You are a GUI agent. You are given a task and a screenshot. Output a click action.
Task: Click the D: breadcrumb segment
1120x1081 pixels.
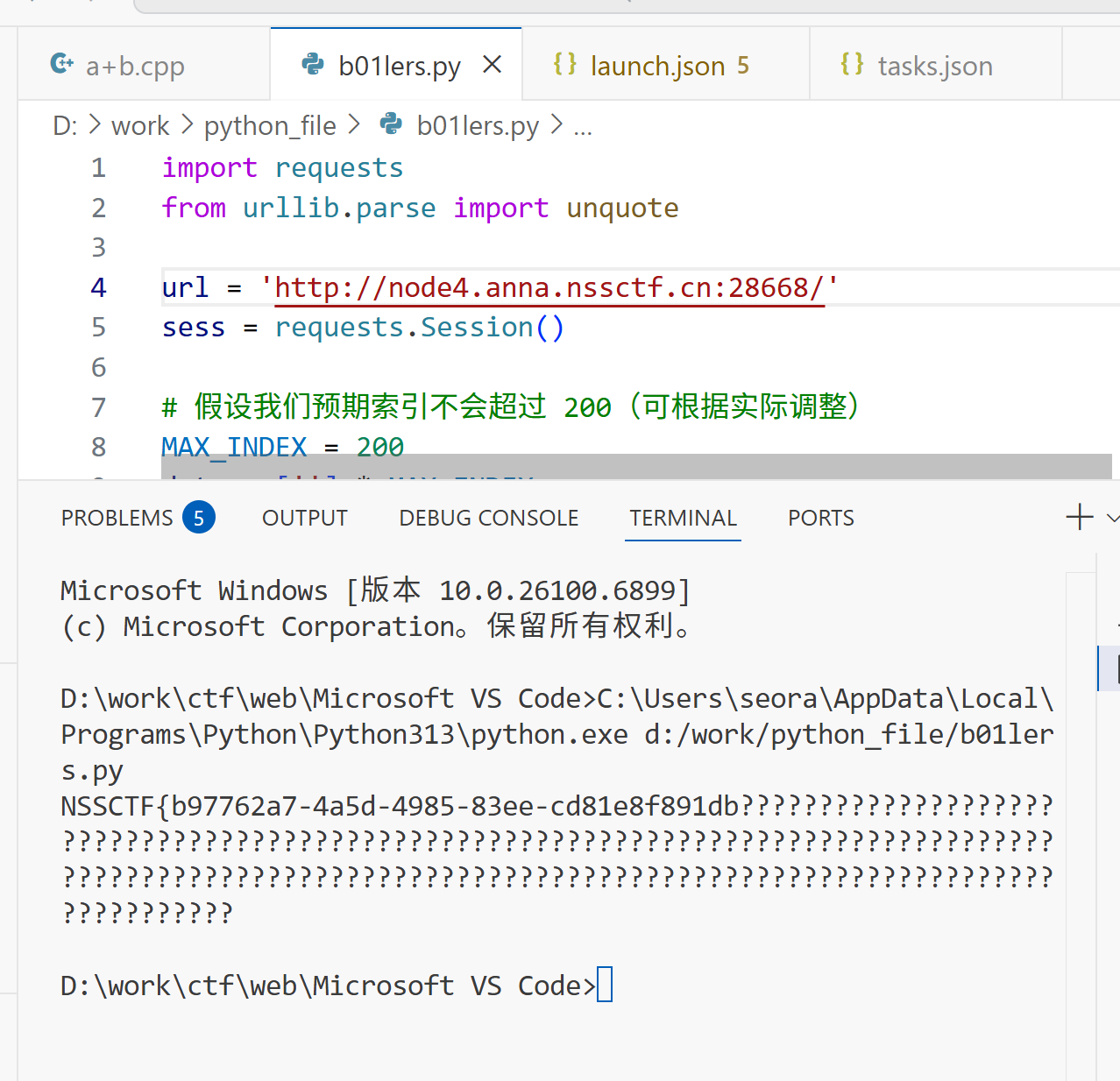pos(65,126)
